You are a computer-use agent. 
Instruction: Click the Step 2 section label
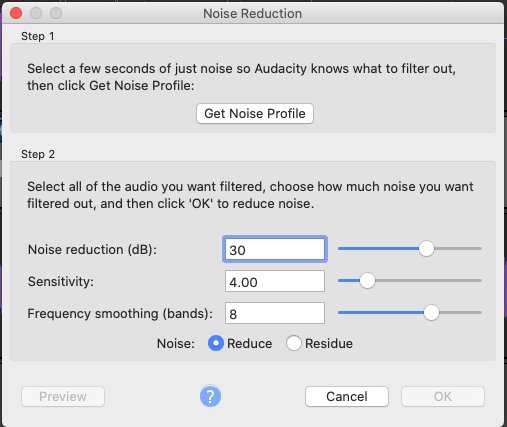point(38,154)
